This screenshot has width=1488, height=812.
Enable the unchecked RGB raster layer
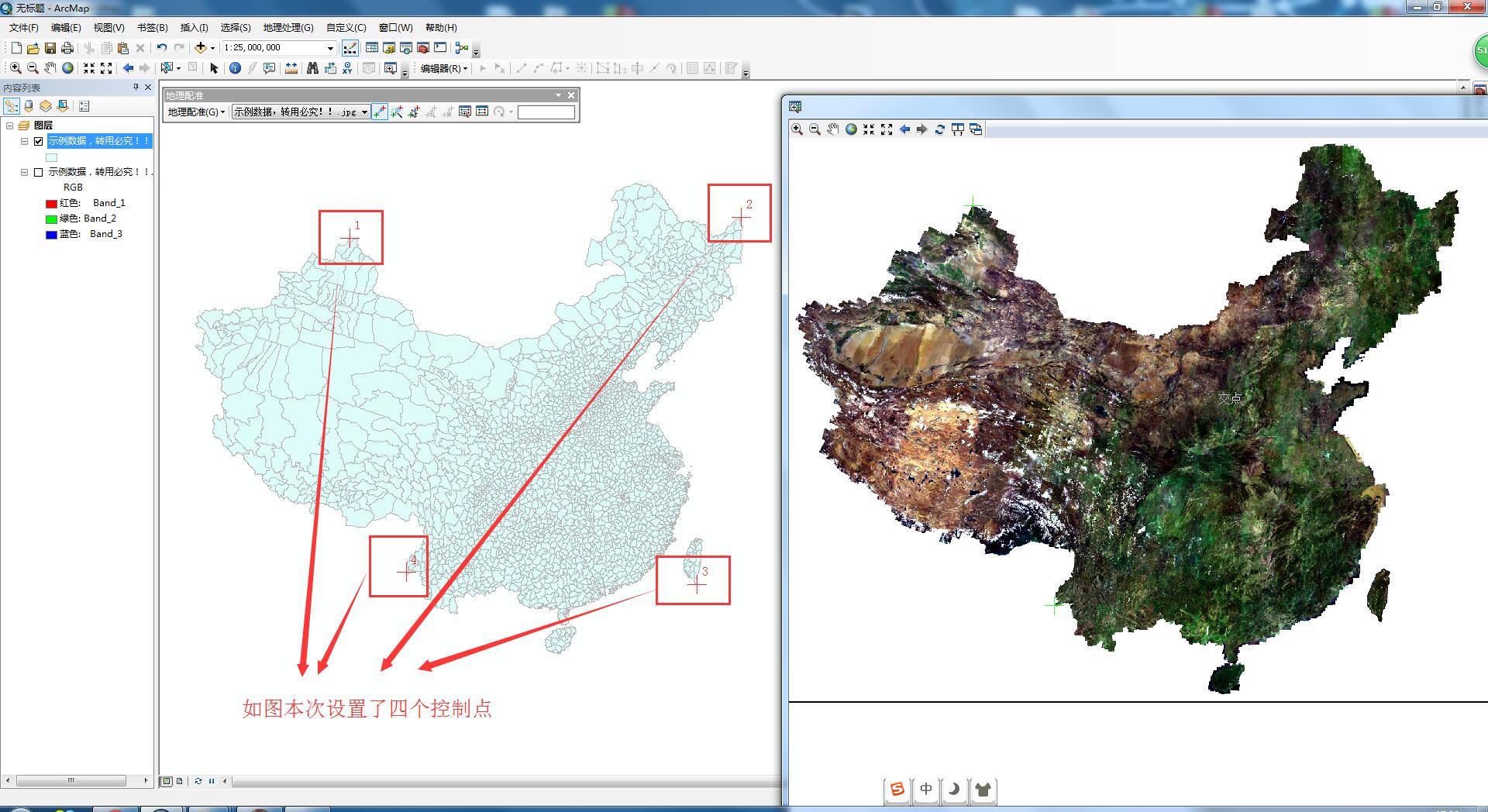tap(39, 172)
